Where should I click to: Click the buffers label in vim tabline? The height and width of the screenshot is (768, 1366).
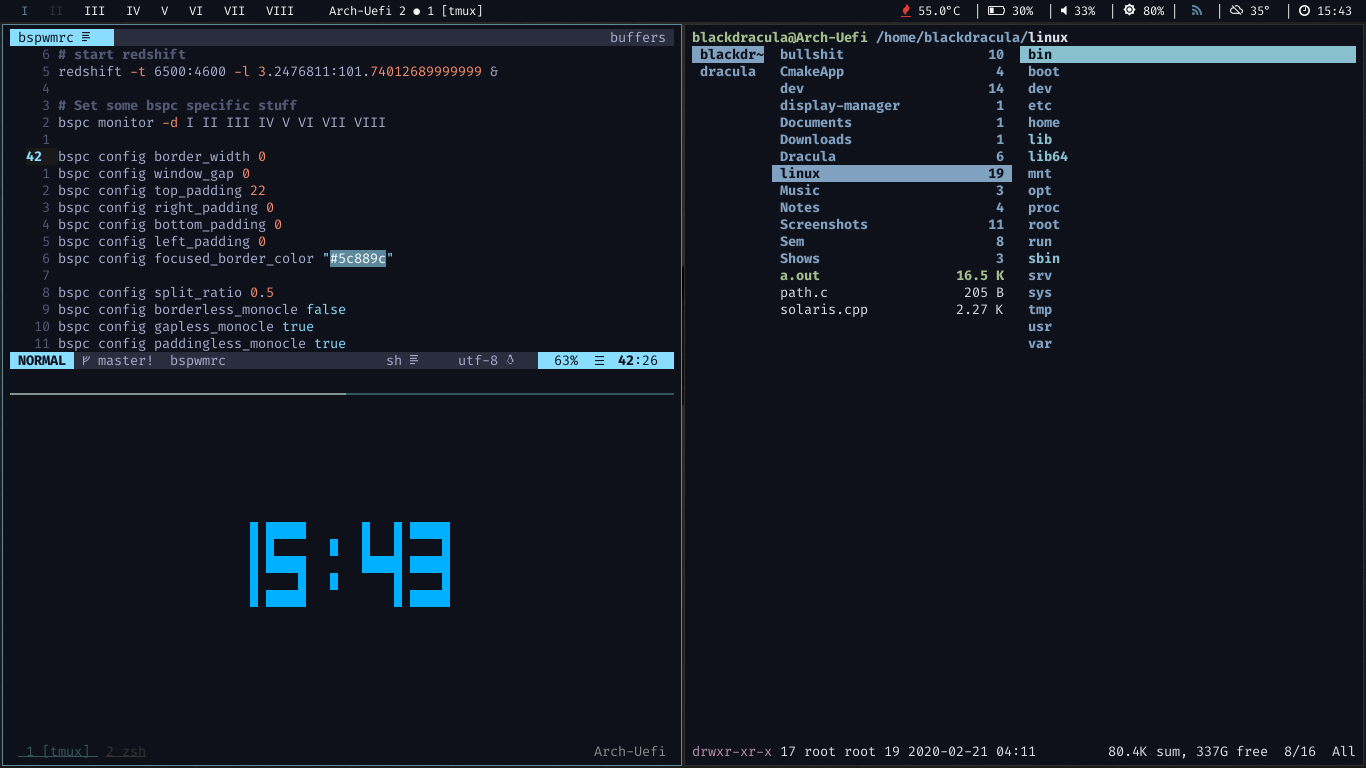(x=638, y=37)
